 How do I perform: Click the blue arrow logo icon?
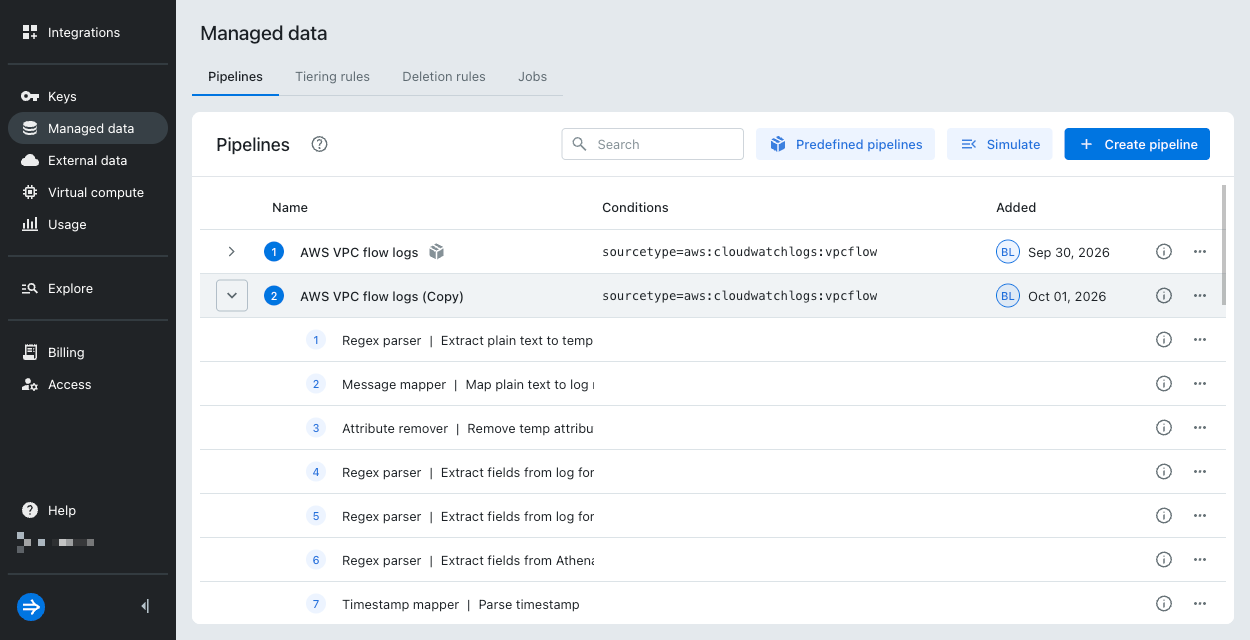click(31, 606)
